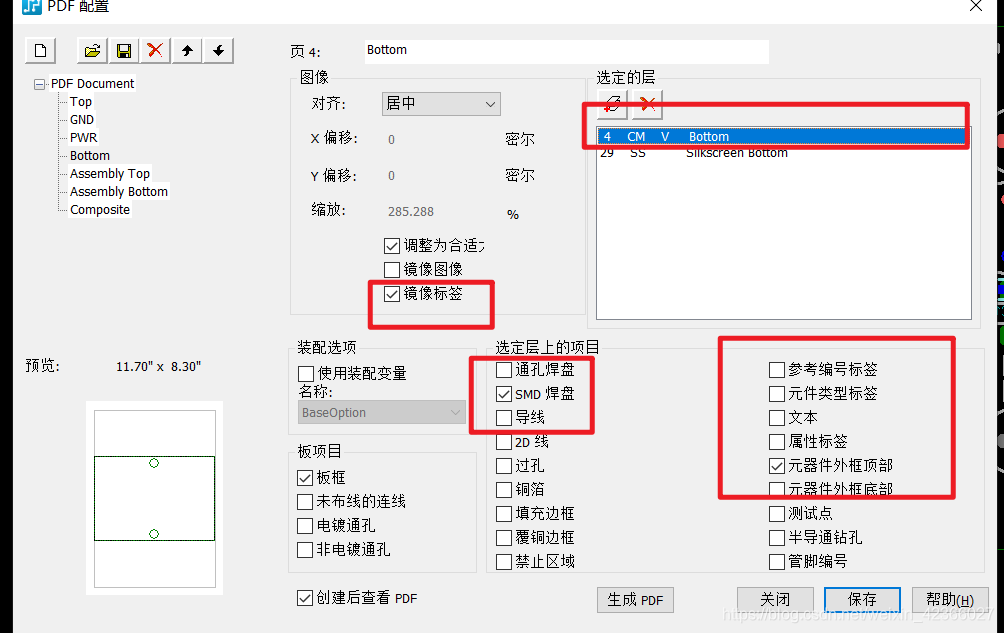Select the Top page in tree
The width and height of the screenshot is (1004, 633).
[81, 102]
